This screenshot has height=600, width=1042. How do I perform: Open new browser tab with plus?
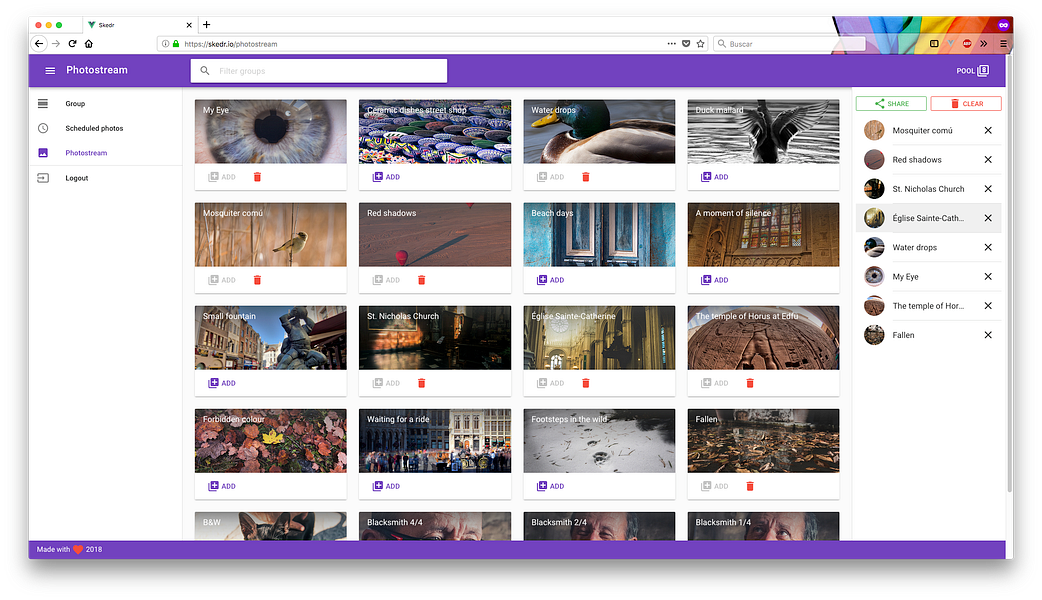click(x=207, y=25)
